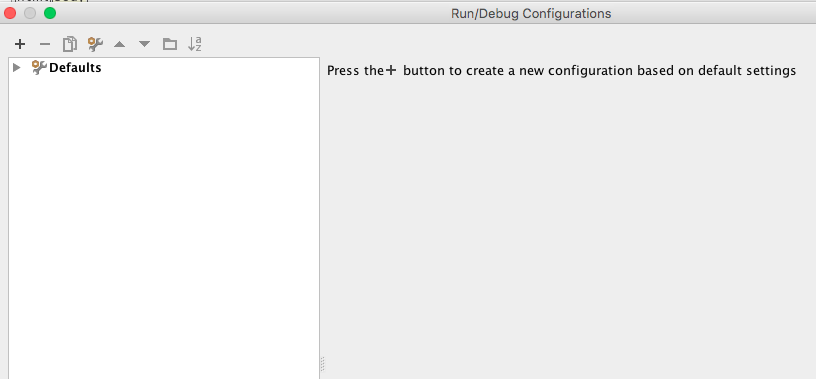
Task: Select the Defaults label in the tree
Action: [x=75, y=68]
